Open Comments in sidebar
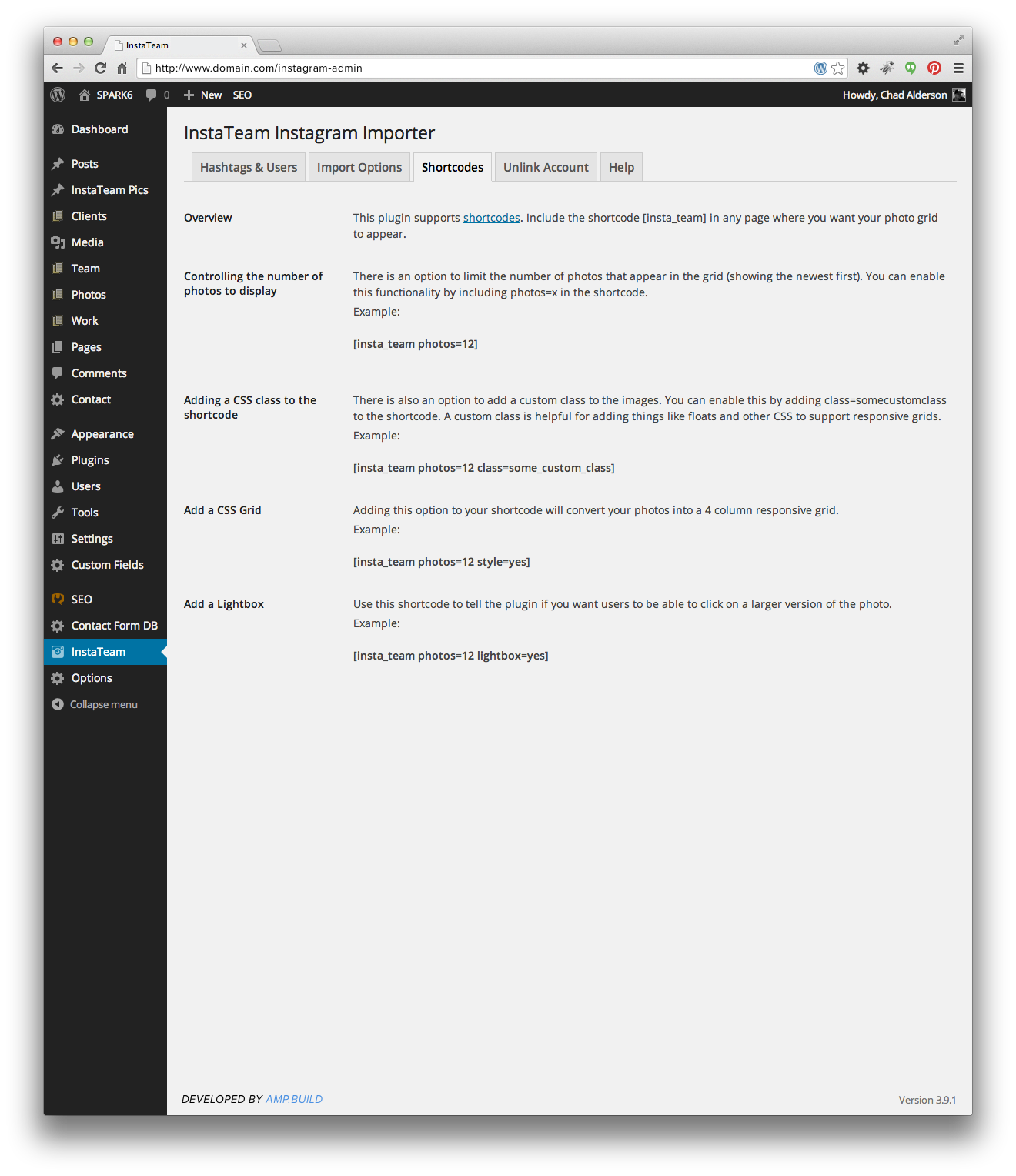1016x1176 pixels. [105, 373]
